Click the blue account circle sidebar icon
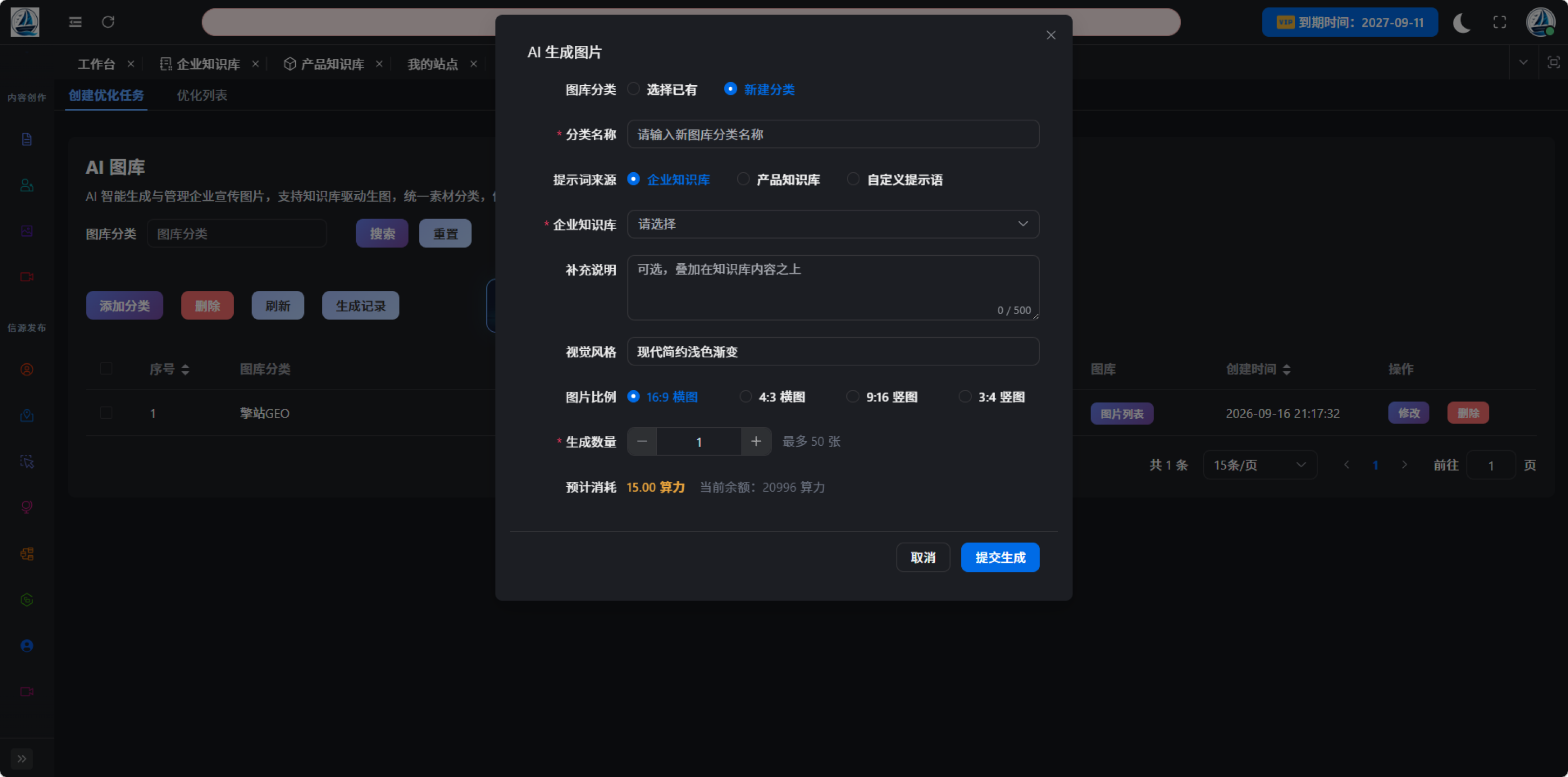The height and width of the screenshot is (777, 1568). (x=27, y=645)
